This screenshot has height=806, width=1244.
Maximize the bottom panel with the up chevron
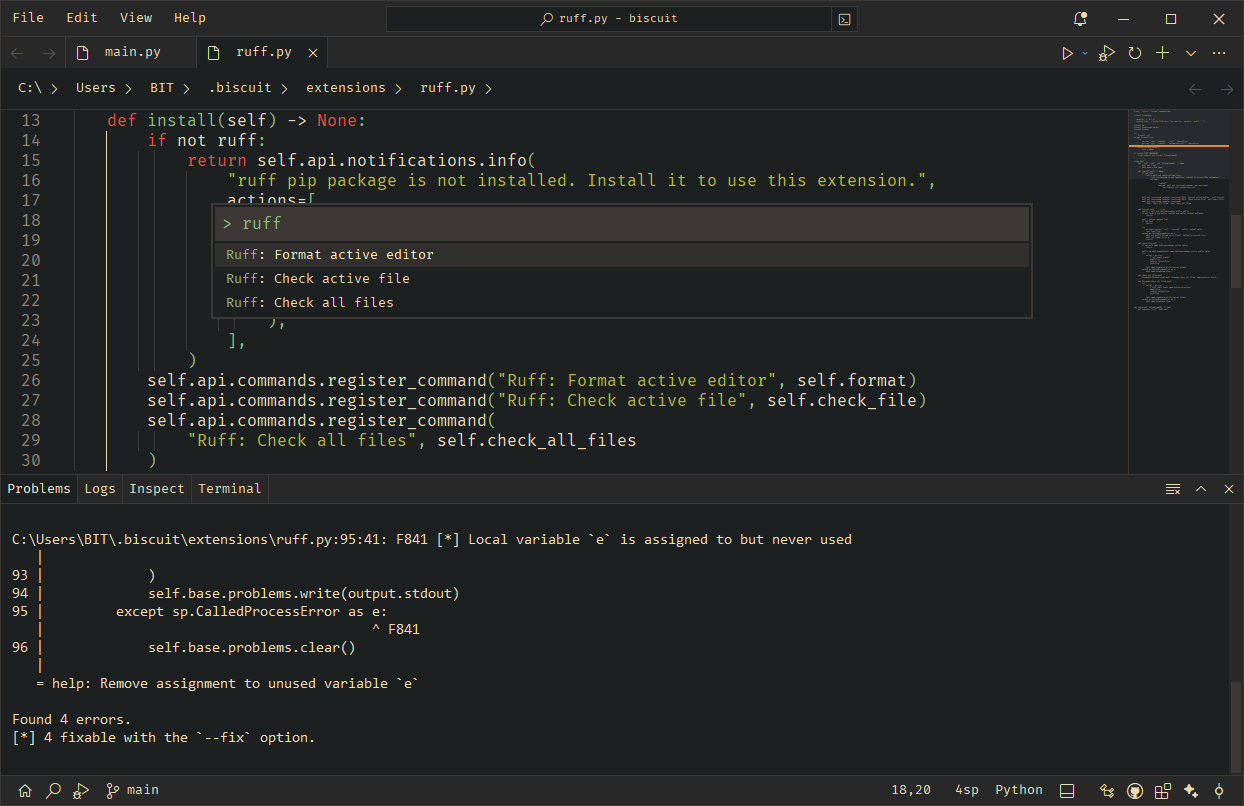pyautogui.click(x=1201, y=489)
